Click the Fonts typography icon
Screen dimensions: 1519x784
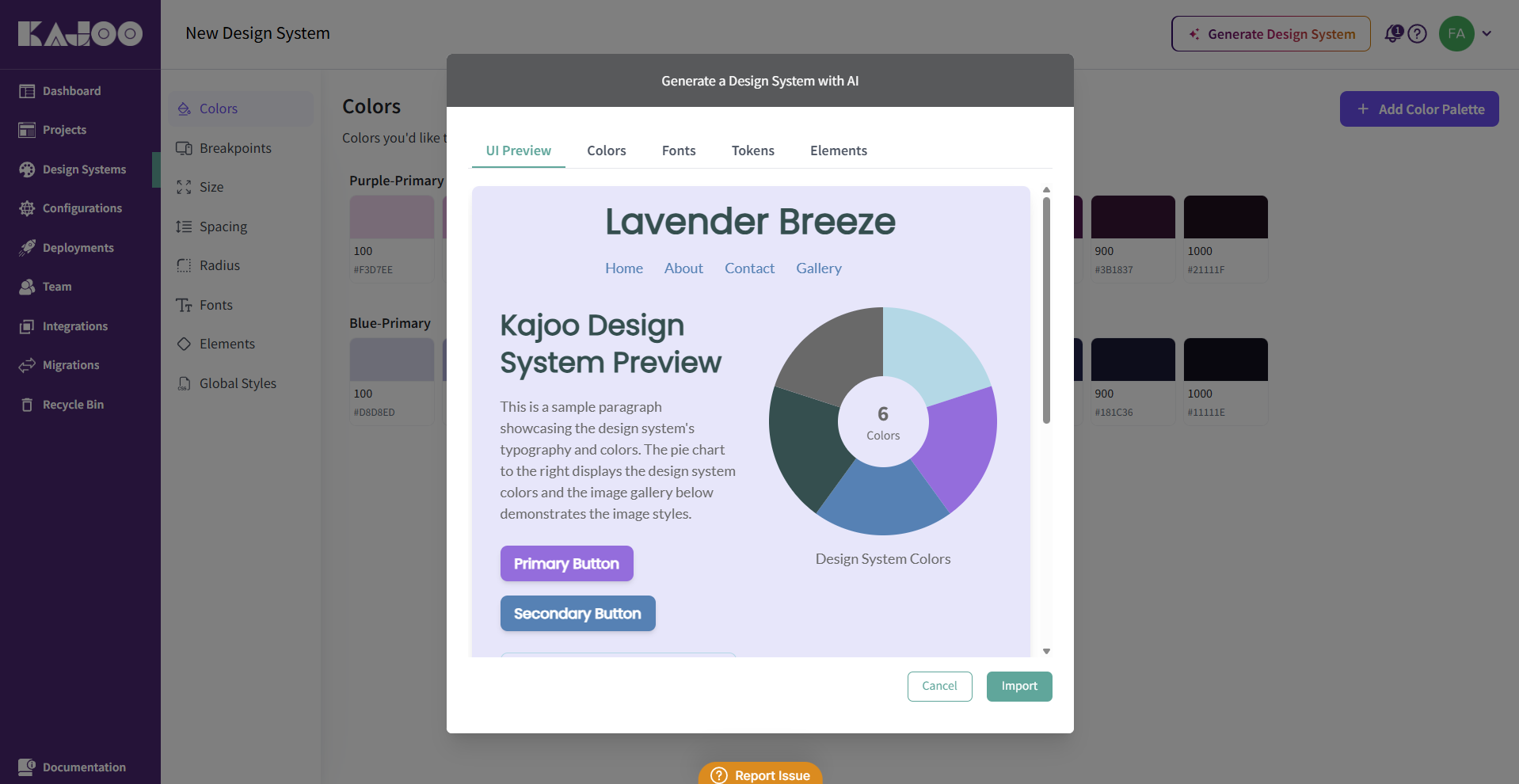(x=184, y=305)
